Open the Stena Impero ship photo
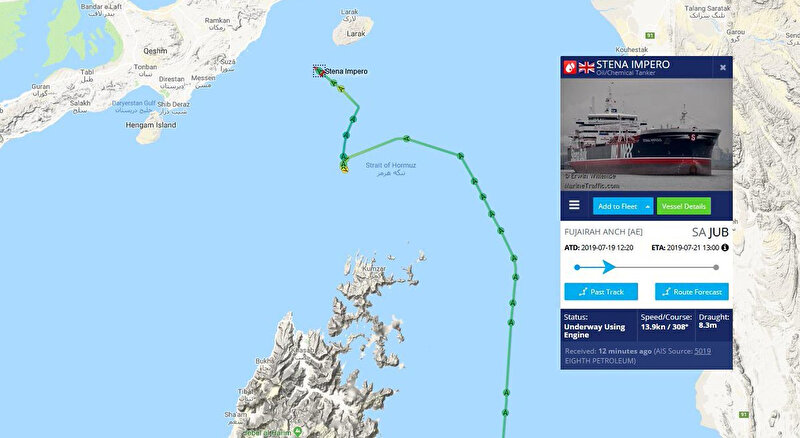This screenshot has height=438, width=800. pyautogui.click(x=646, y=134)
